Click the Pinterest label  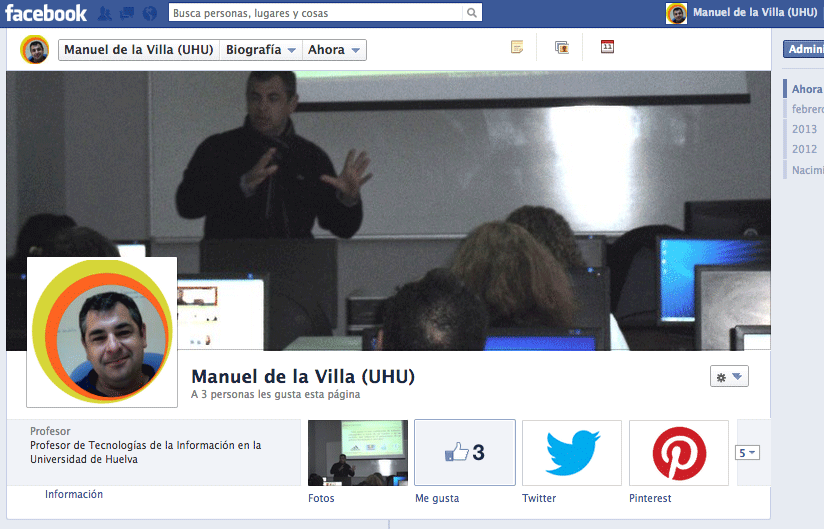pos(650,498)
